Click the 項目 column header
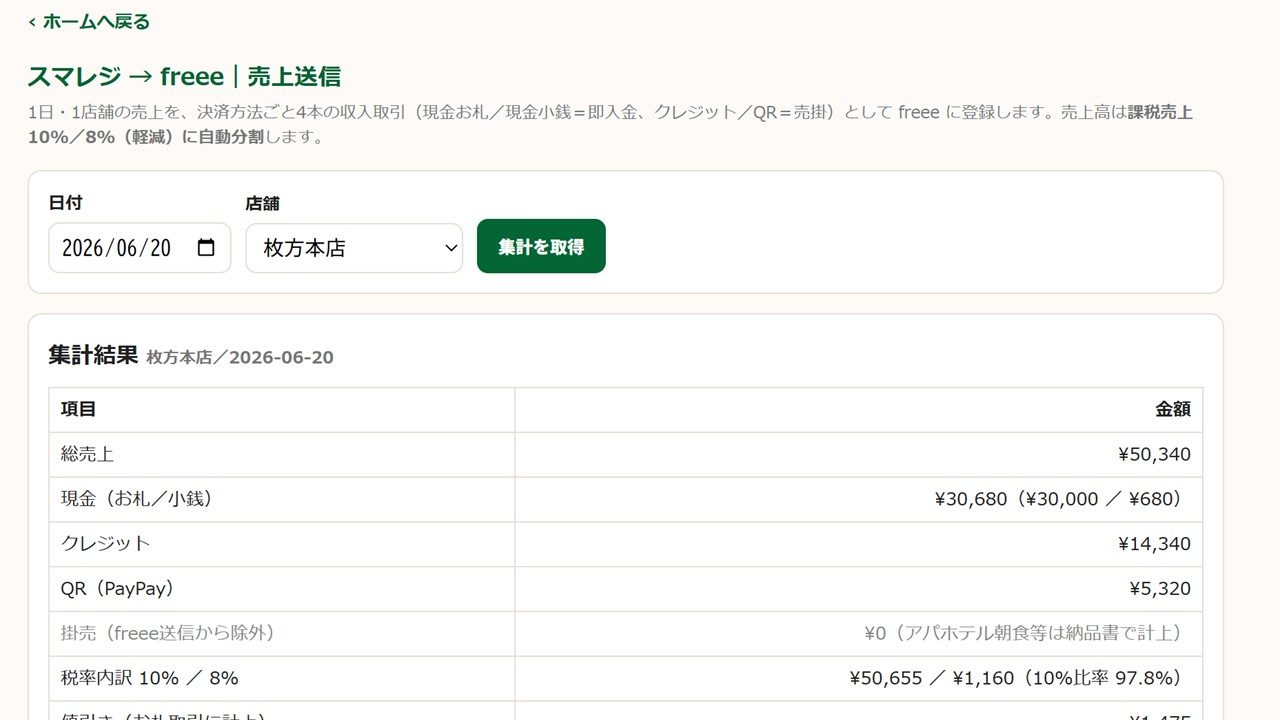Screen dimensions: 1280x720 (x=282, y=410)
